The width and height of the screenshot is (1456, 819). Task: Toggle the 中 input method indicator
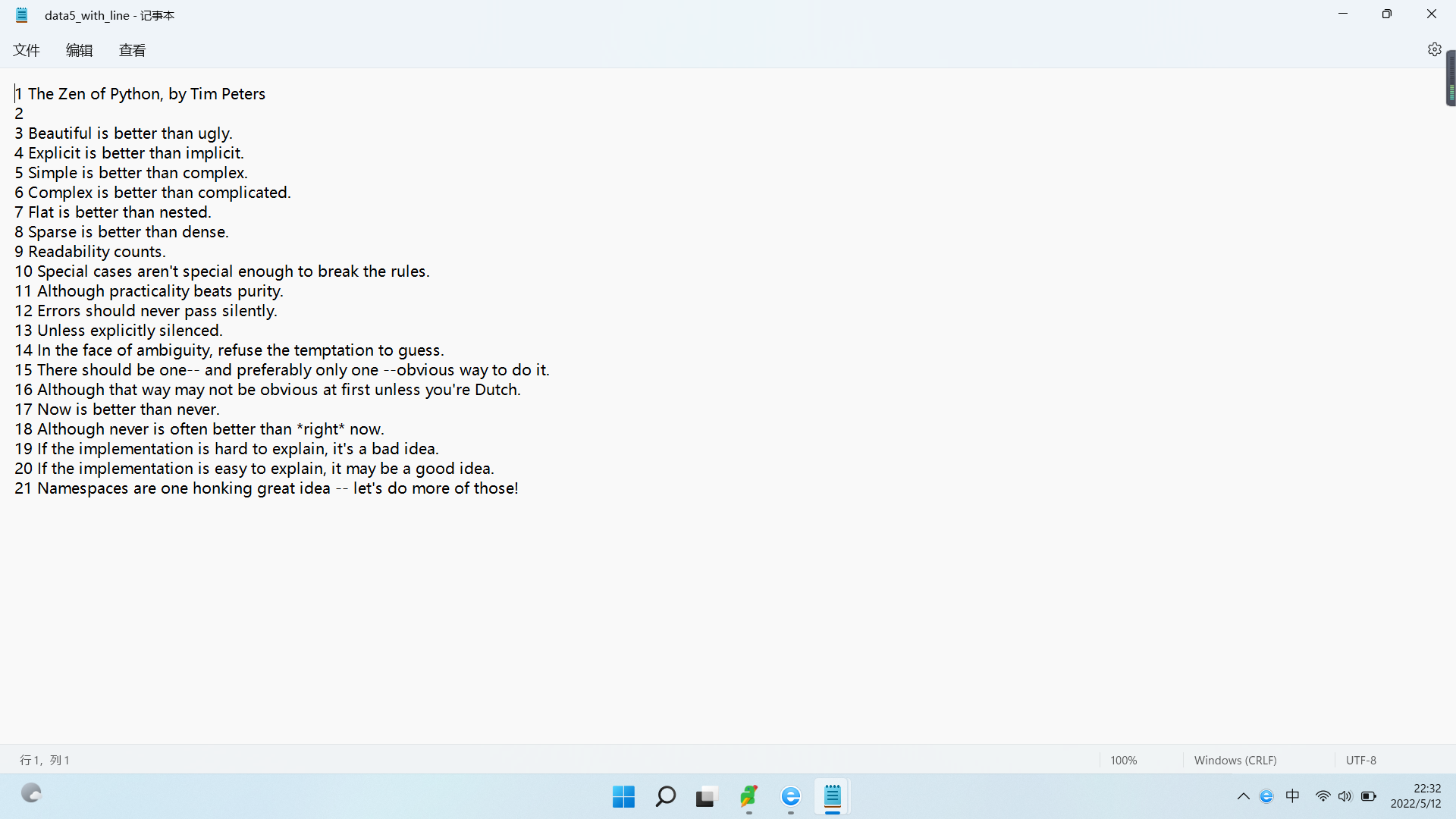click(1293, 796)
